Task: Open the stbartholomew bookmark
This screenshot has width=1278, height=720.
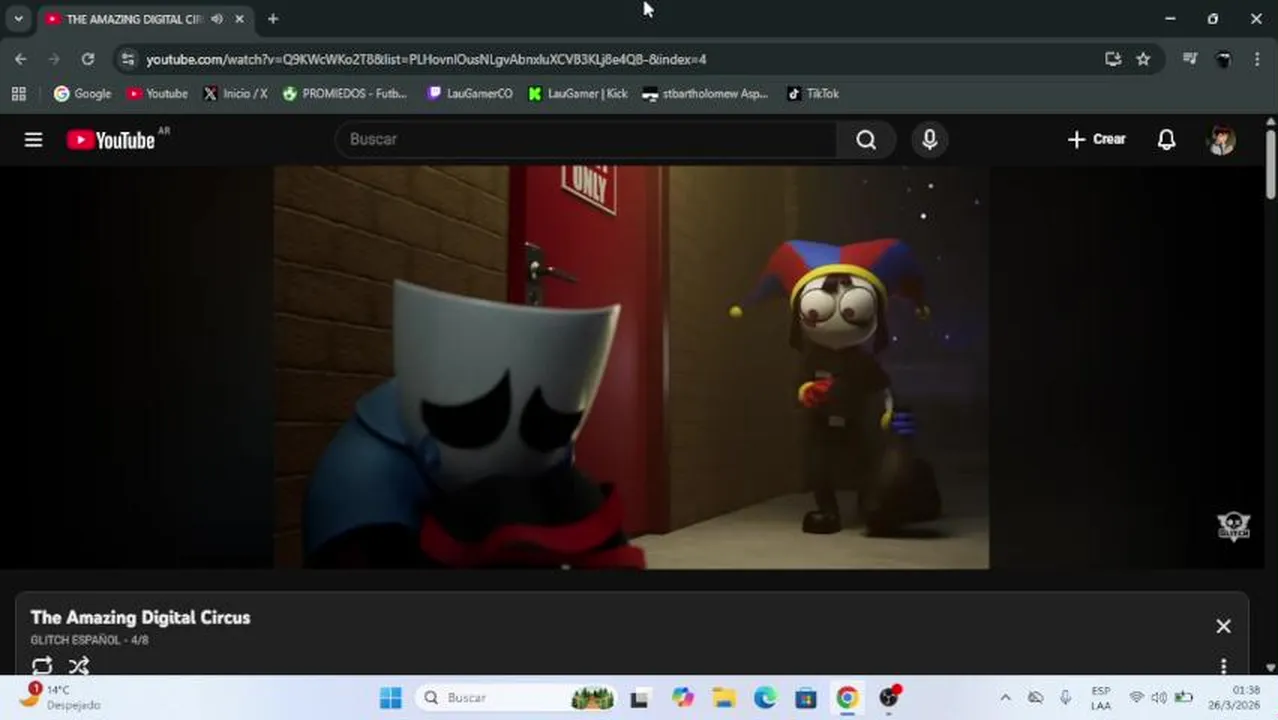Action: pyautogui.click(x=705, y=93)
